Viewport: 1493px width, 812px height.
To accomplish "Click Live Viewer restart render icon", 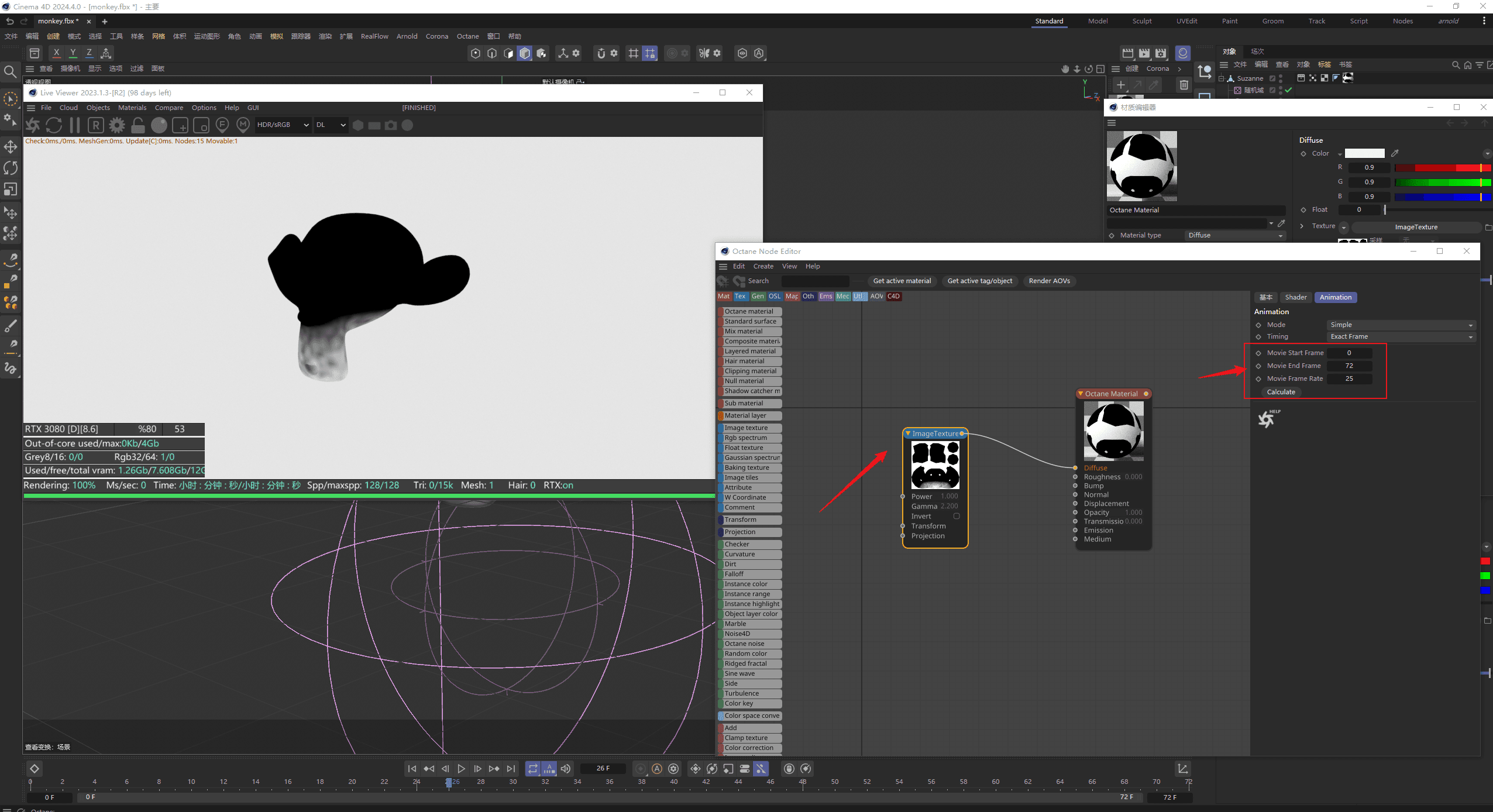I will 54,125.
